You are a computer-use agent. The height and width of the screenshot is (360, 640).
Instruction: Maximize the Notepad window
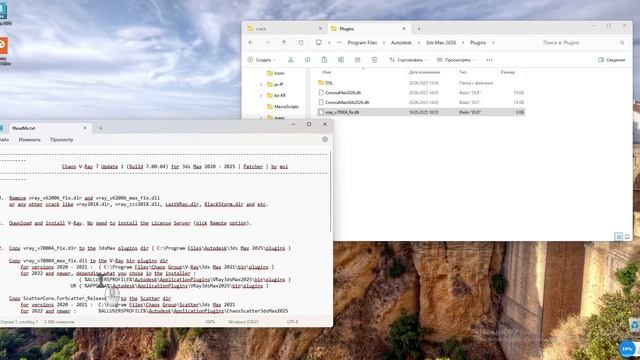(x=309, y=124)
